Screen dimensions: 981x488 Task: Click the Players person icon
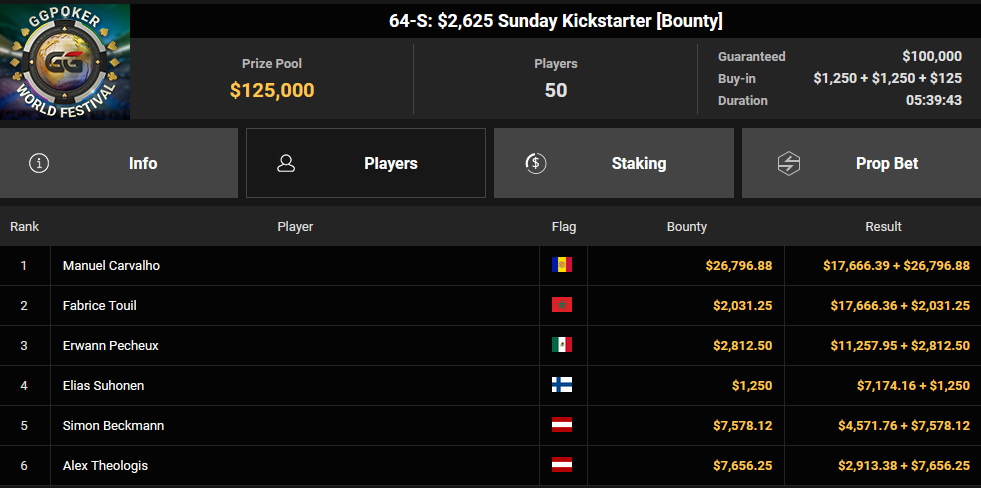[x=286, y=163]
